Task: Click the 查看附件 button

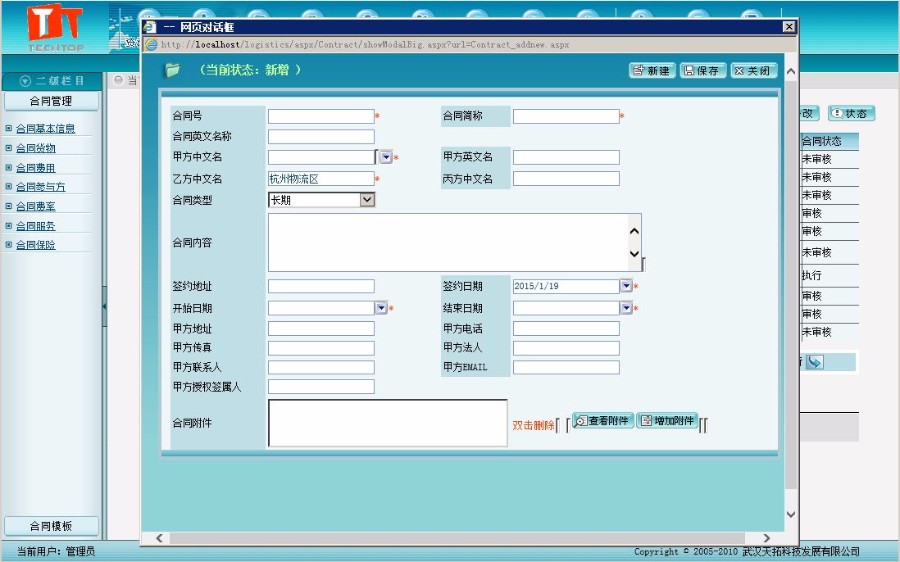Action: [x=603, y=421]
